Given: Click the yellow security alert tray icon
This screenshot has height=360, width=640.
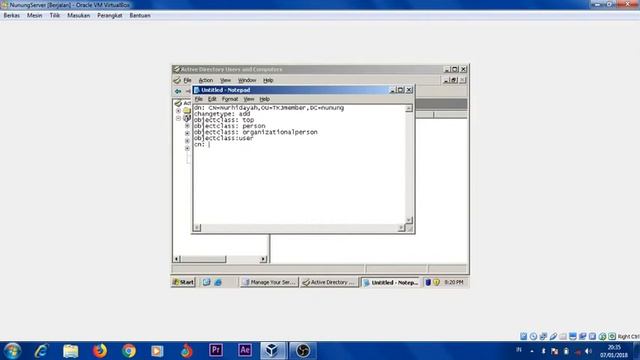Looking at the screenshot, I should click(x=436, y=282).
